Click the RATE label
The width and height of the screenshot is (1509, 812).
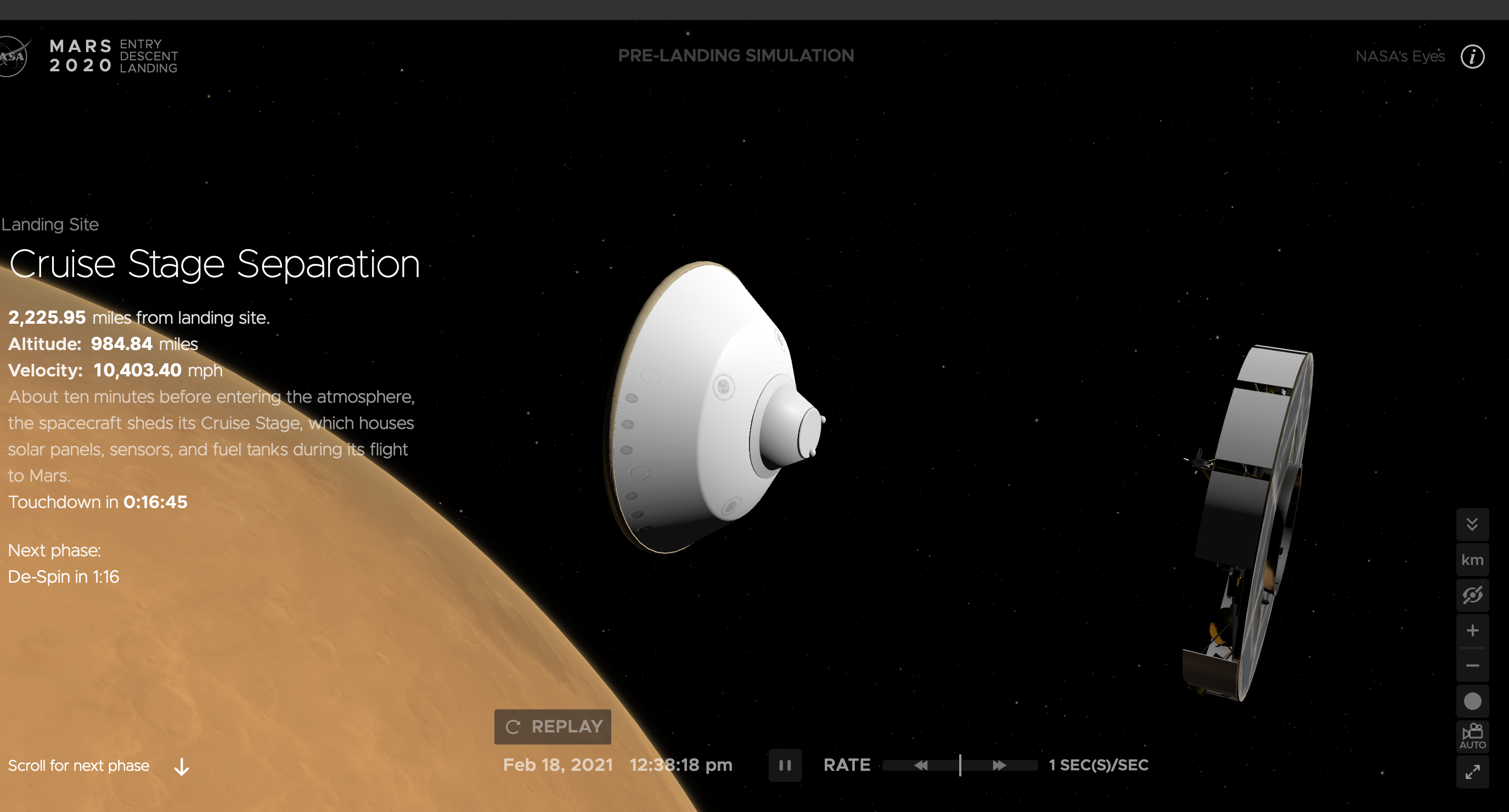(847, 765)
